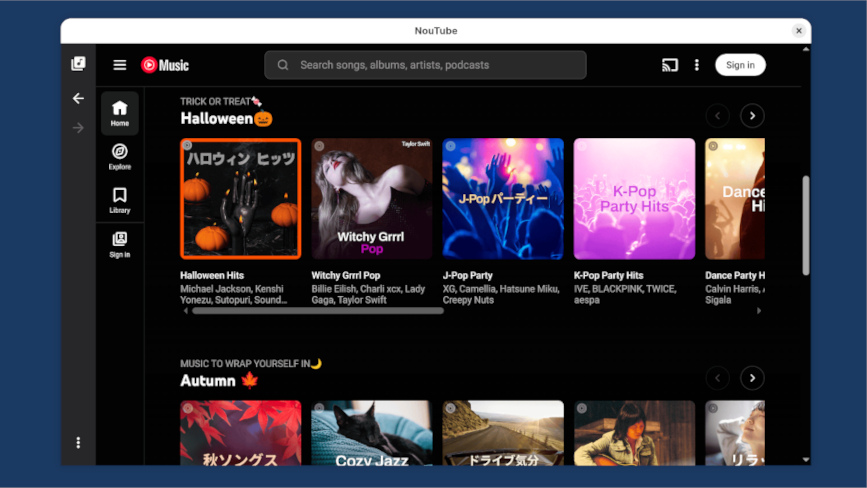Image resolution: width=867 pixels, height=488 pixels.
Task: Go to the Home tab in sidebar
Action: pyautogui.click(x=120, y=113)
